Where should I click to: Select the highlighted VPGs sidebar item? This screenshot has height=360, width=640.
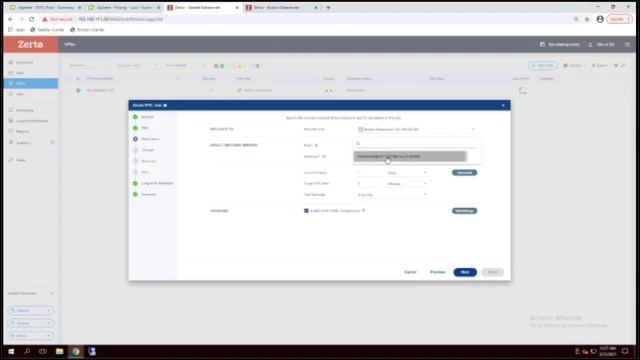[x=31, y=83]
